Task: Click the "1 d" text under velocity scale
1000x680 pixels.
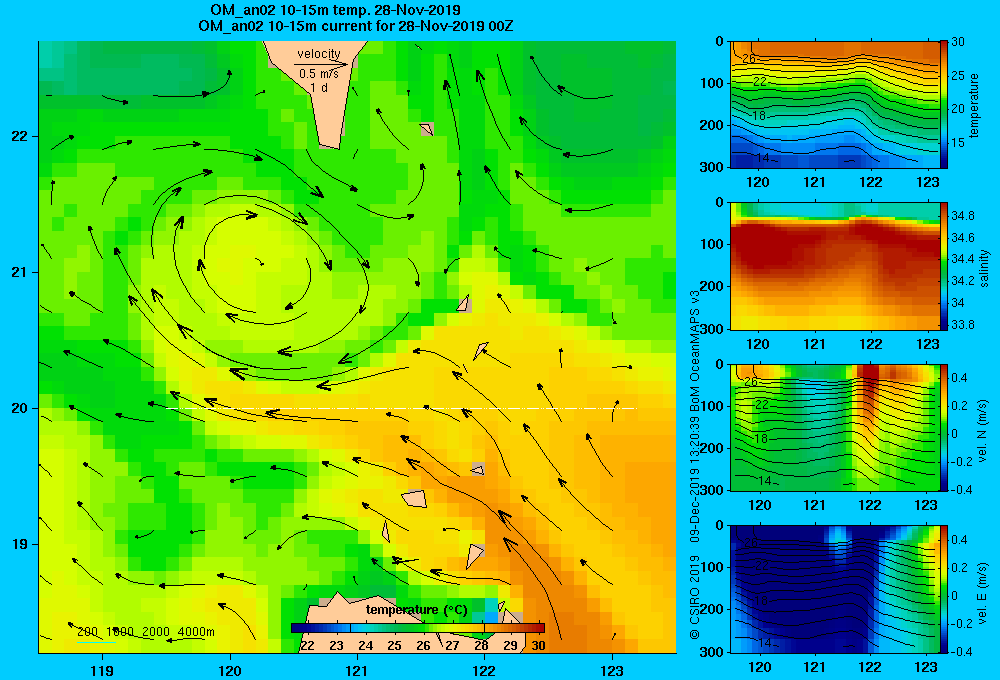Action: (319, 87)
